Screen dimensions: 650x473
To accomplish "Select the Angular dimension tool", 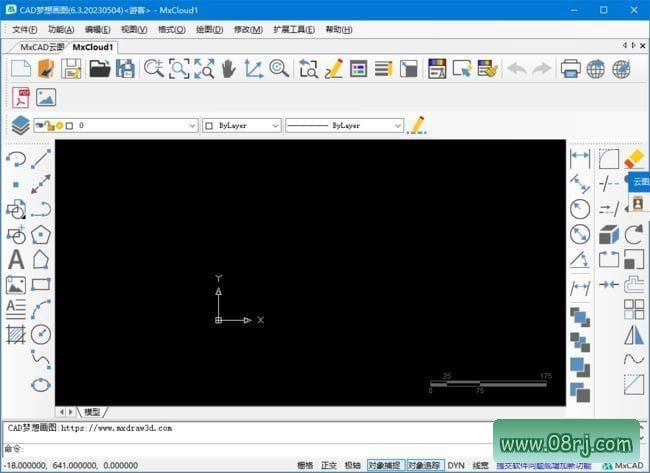I will tap(580, 260).
